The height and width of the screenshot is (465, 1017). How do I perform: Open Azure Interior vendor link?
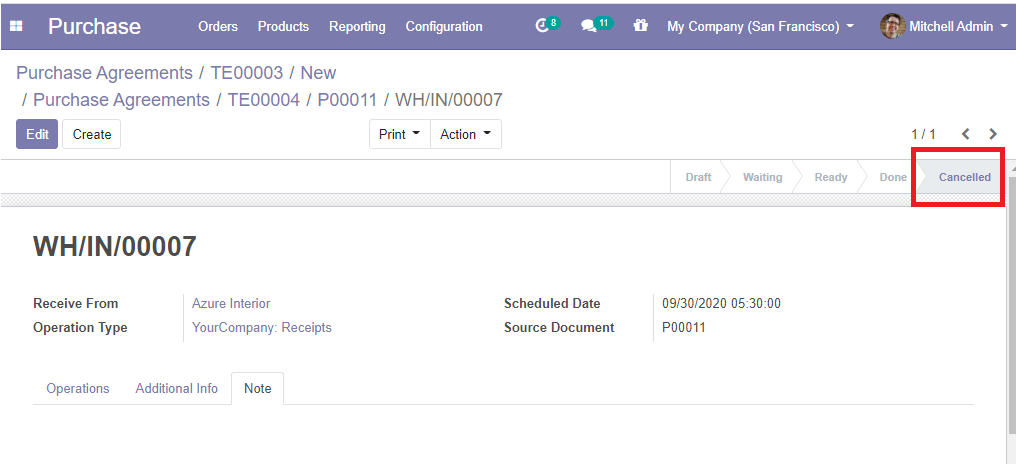[231, 304]
